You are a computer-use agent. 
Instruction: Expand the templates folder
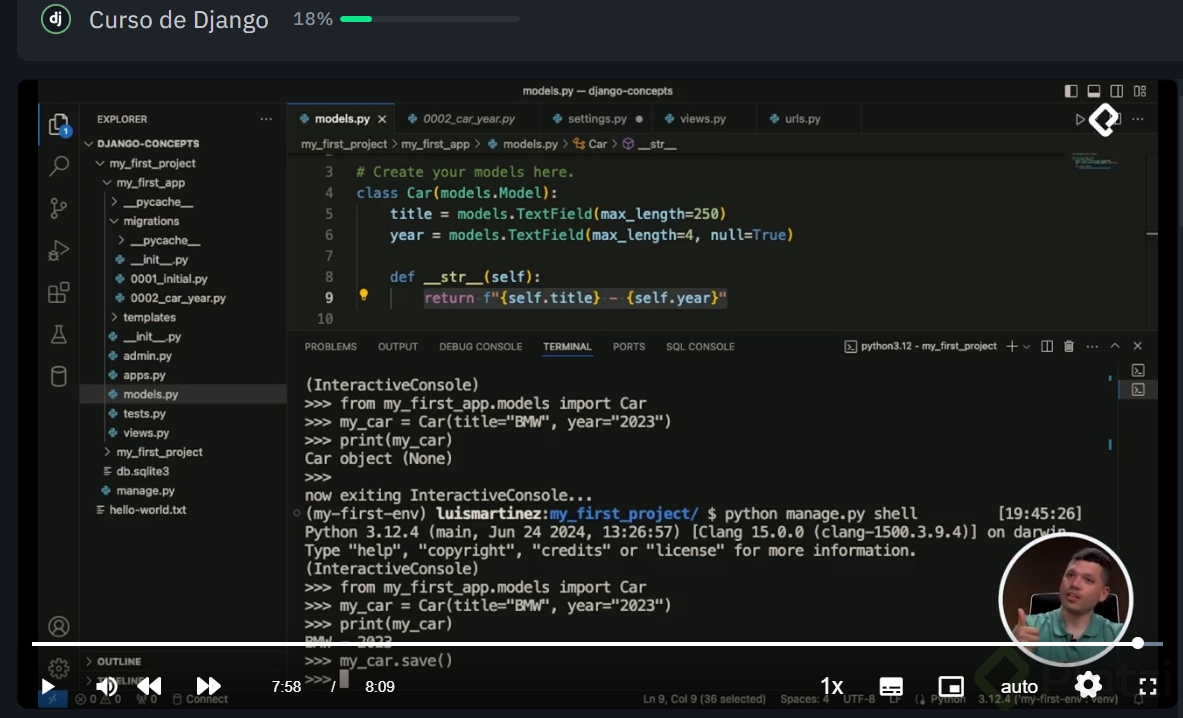coord(149,317)
